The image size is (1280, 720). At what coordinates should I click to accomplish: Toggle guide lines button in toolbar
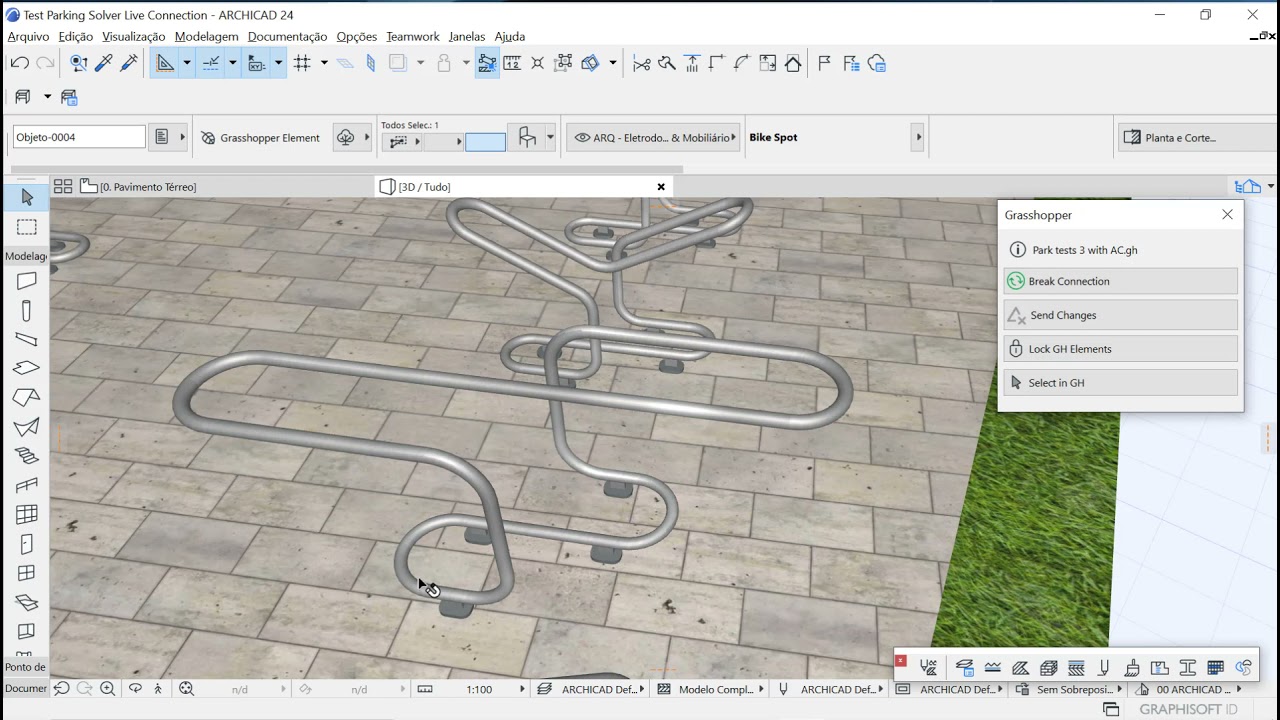[x=165, y=63]
